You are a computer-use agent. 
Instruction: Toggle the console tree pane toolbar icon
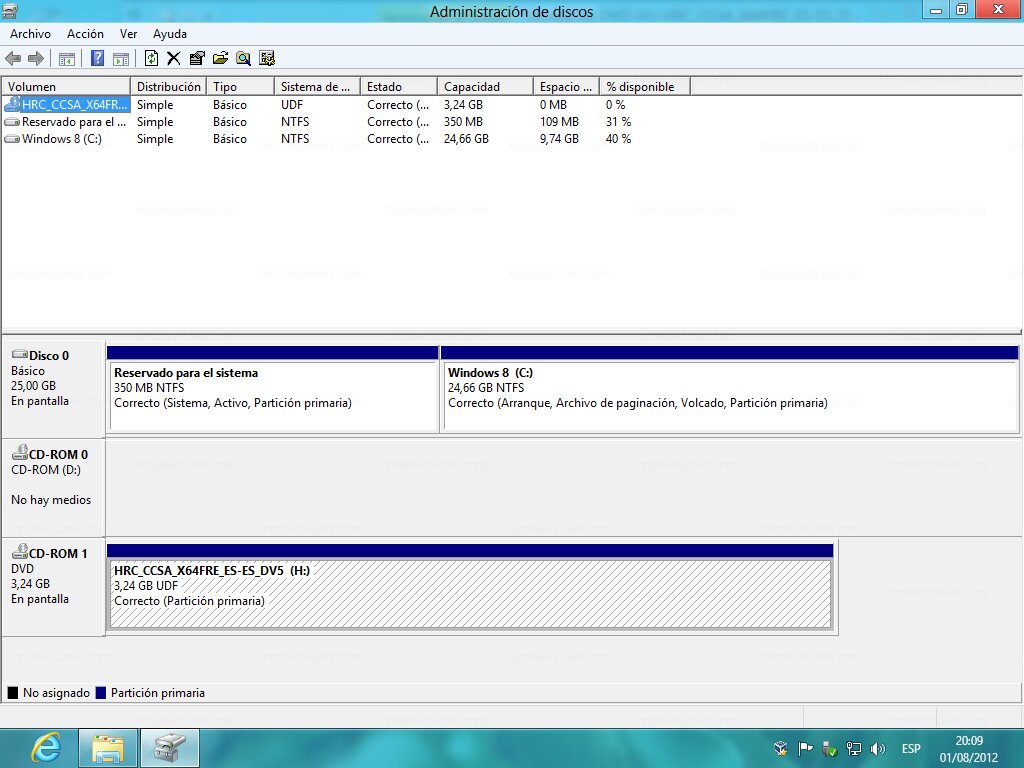tap(67, 58)
